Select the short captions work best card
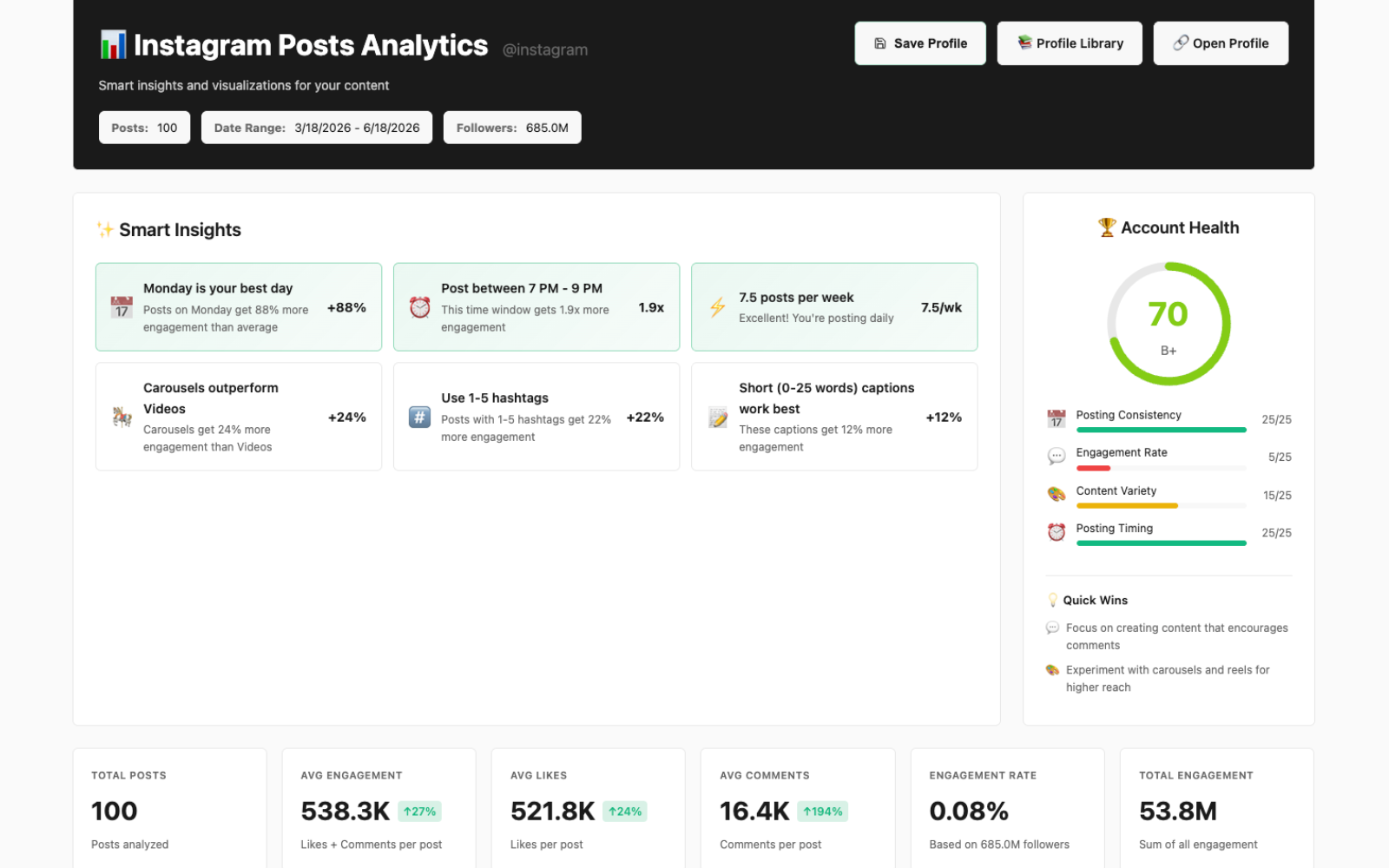Viewport: 1389px width, 868px height. pyautogui.click(x=834, y=417)
